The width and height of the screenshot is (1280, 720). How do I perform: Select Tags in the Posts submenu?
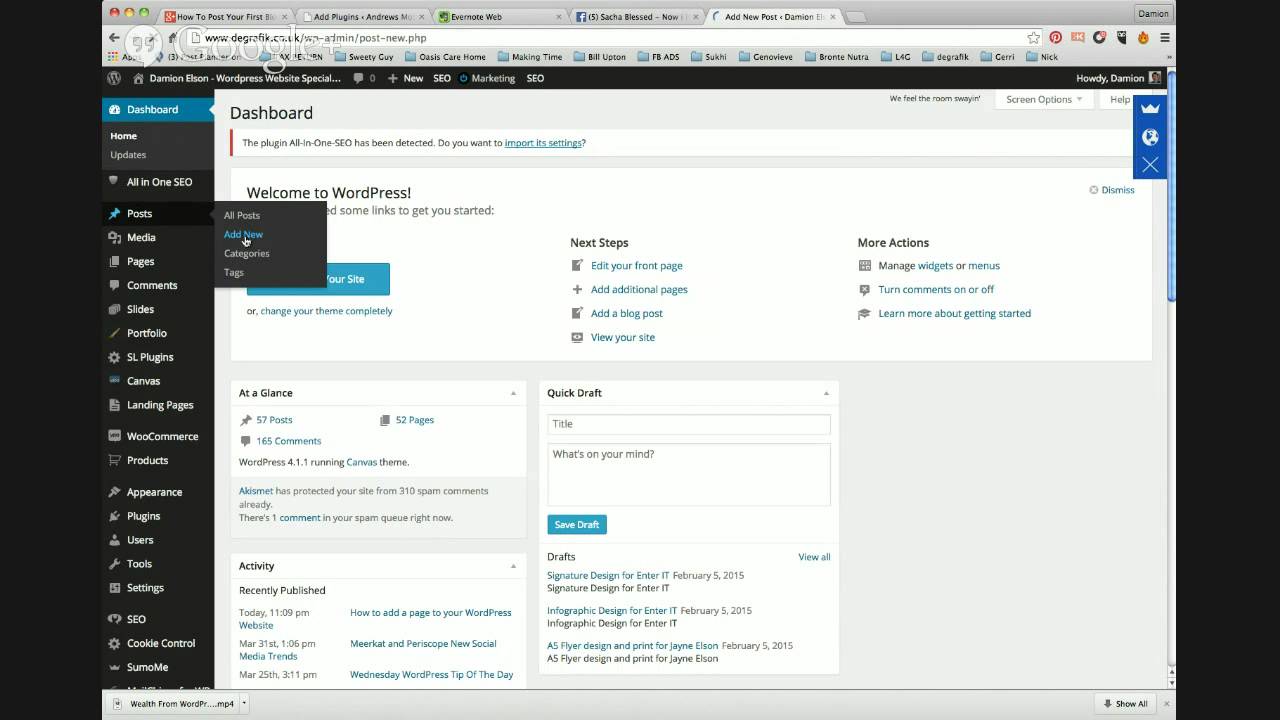234,273
